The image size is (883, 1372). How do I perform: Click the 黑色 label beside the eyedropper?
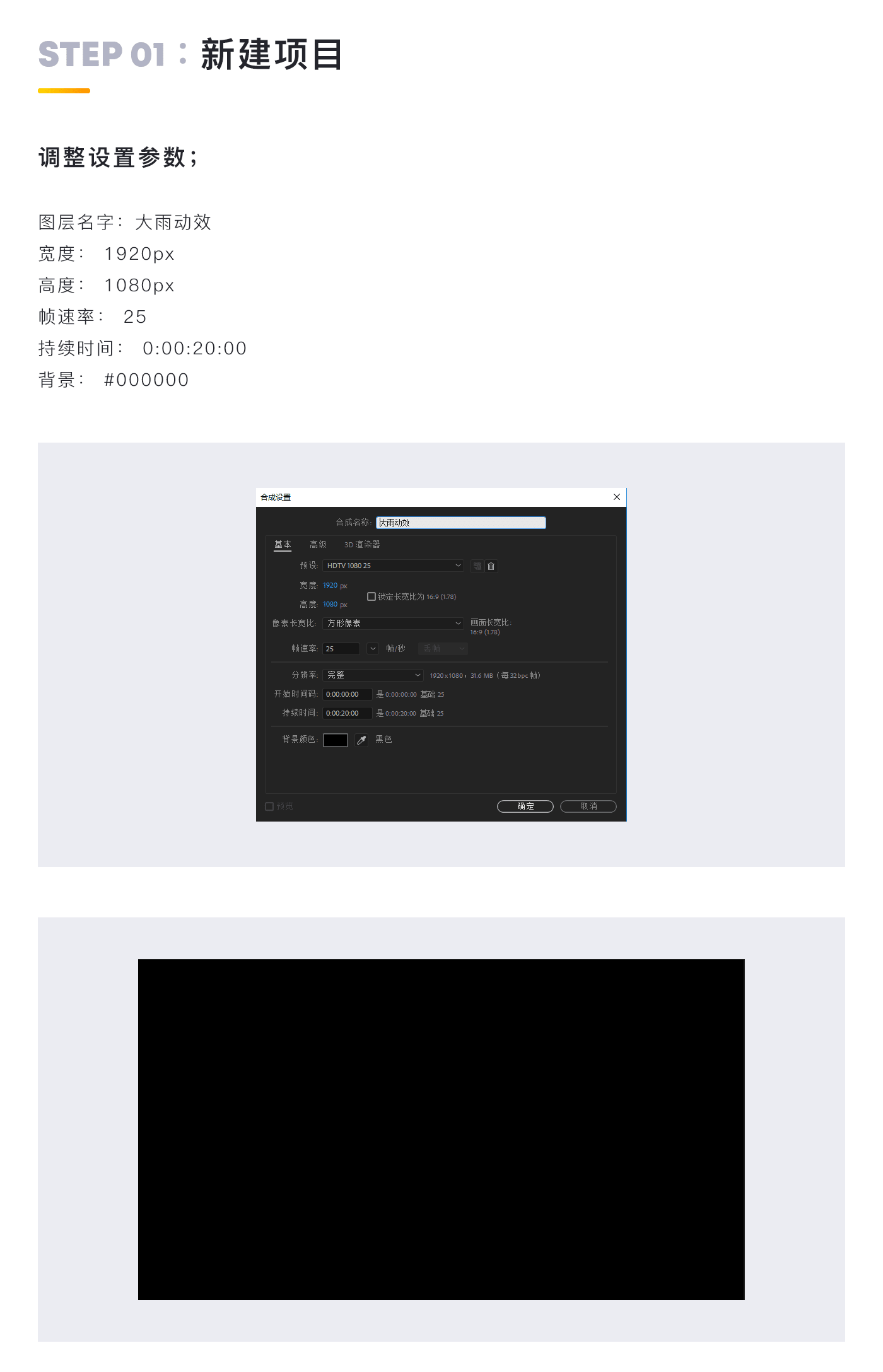tap(383, 739)
